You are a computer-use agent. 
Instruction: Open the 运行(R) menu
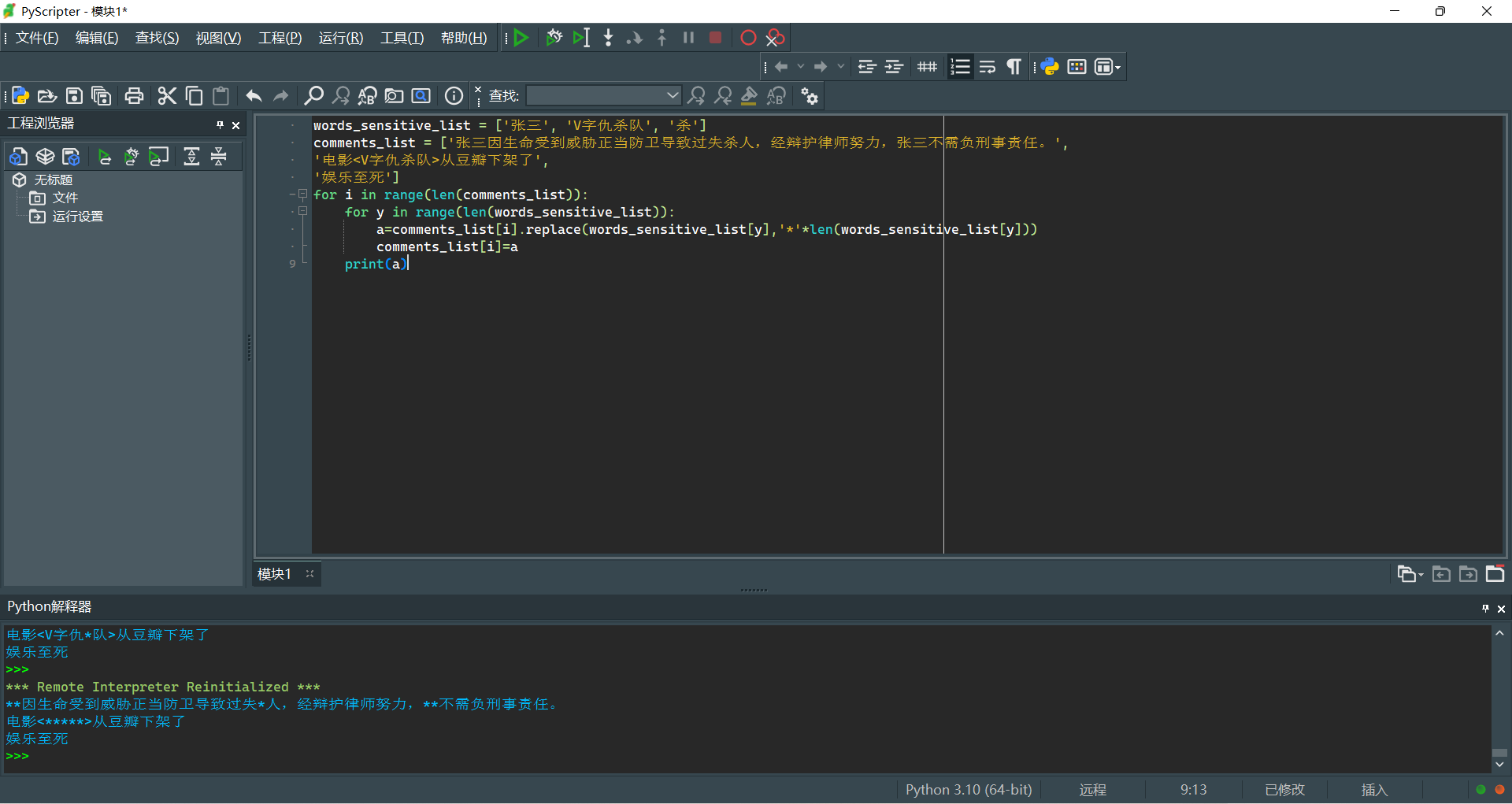340,38
